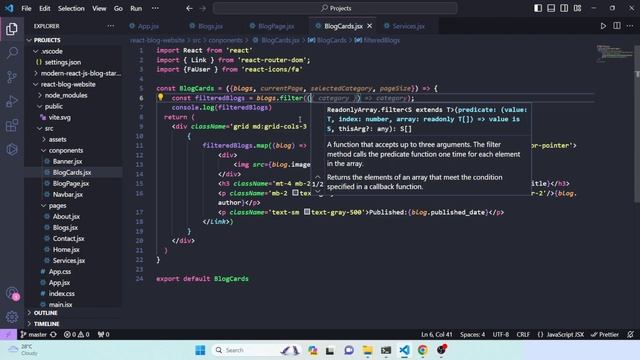Open the Selection menu
640x360 pixels.
point(71,8)
